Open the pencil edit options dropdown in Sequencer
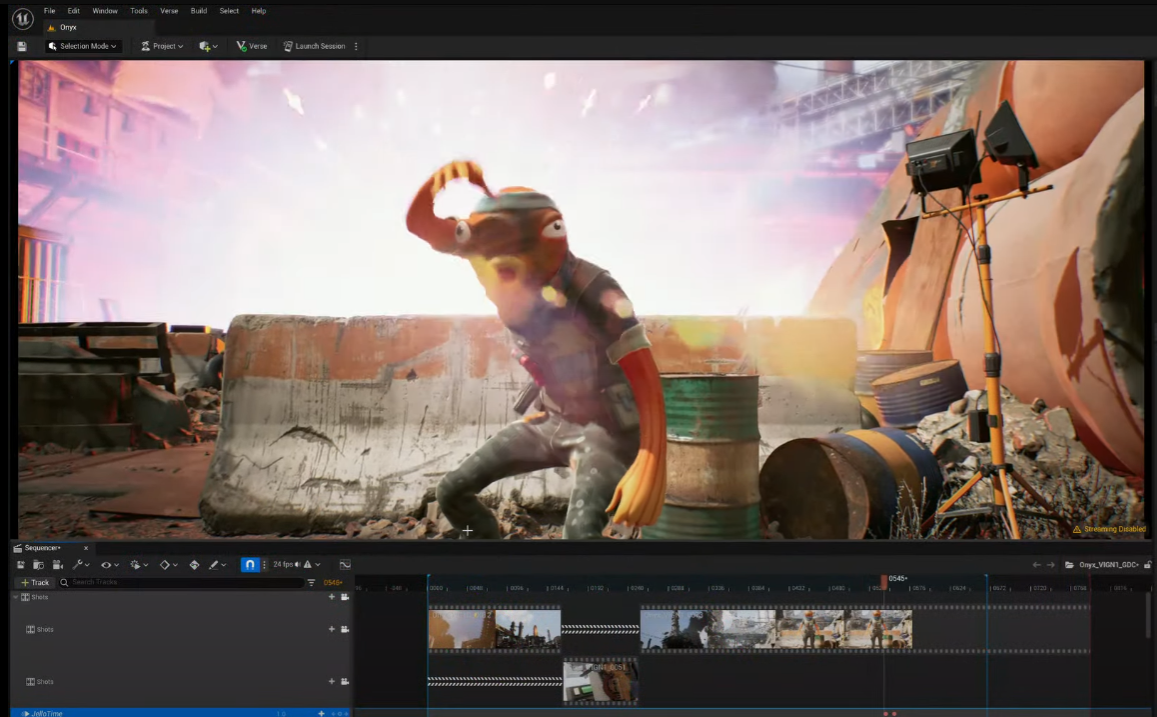 click(x=217, y=565)
